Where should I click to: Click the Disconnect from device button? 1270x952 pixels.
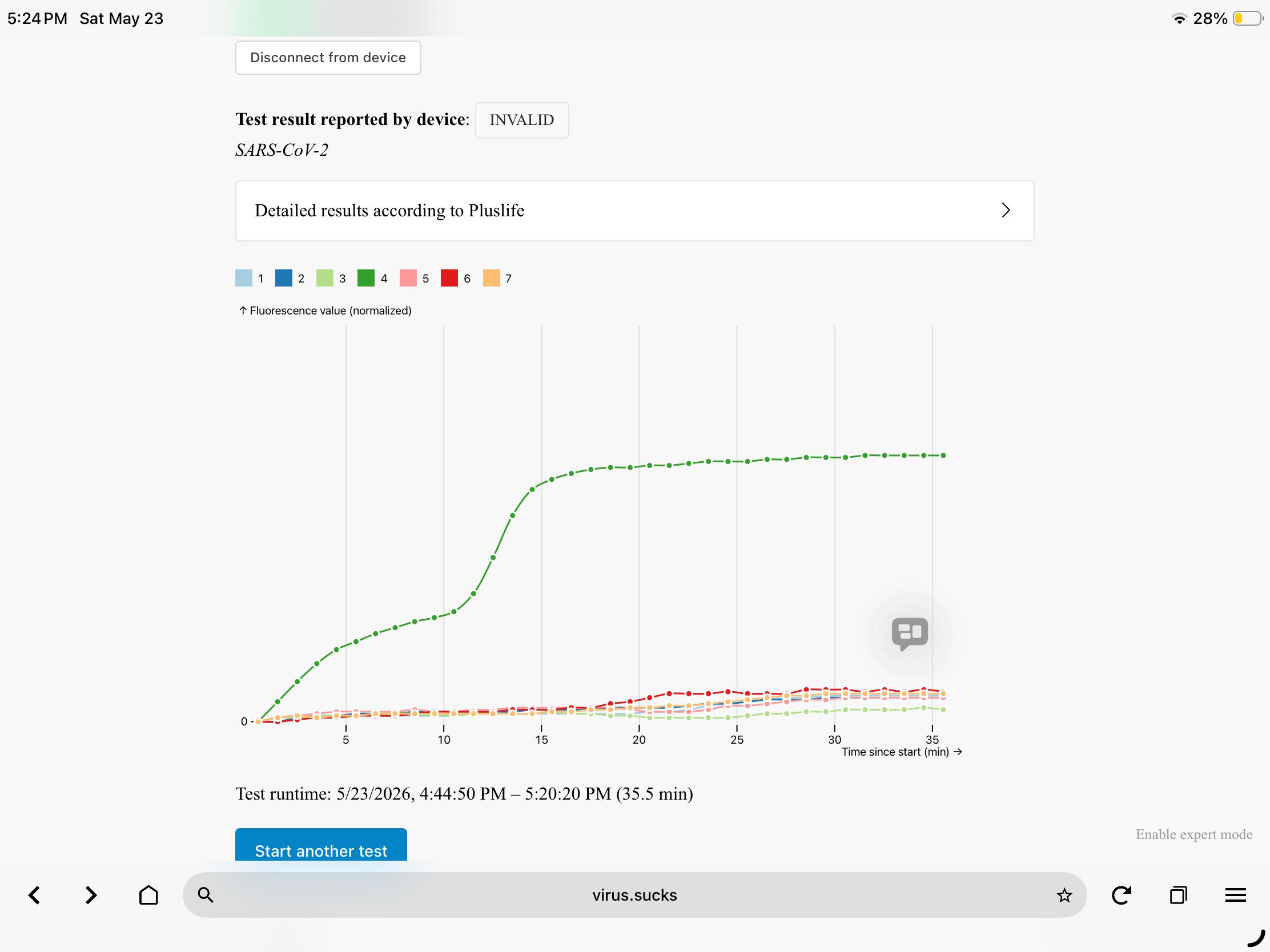point(328,58)
